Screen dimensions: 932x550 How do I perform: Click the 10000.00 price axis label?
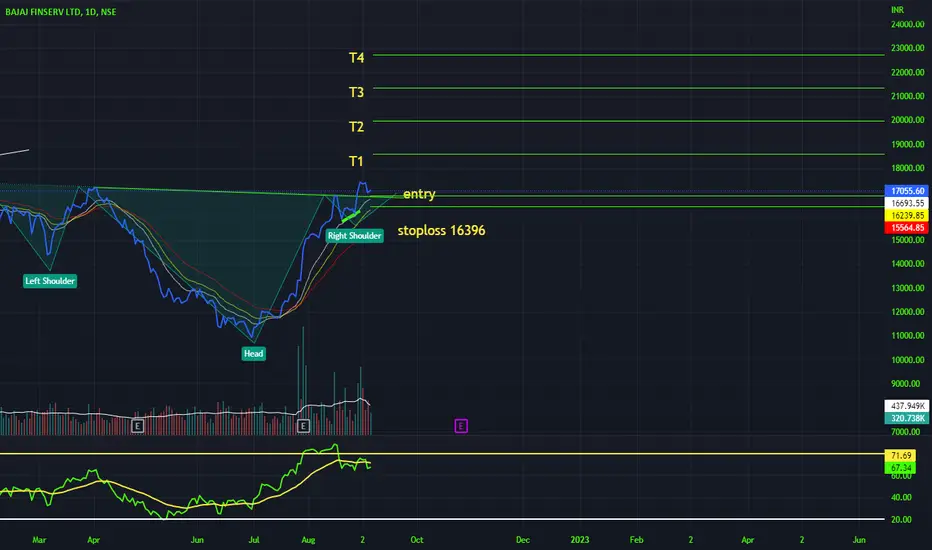(x=908, y=360)
